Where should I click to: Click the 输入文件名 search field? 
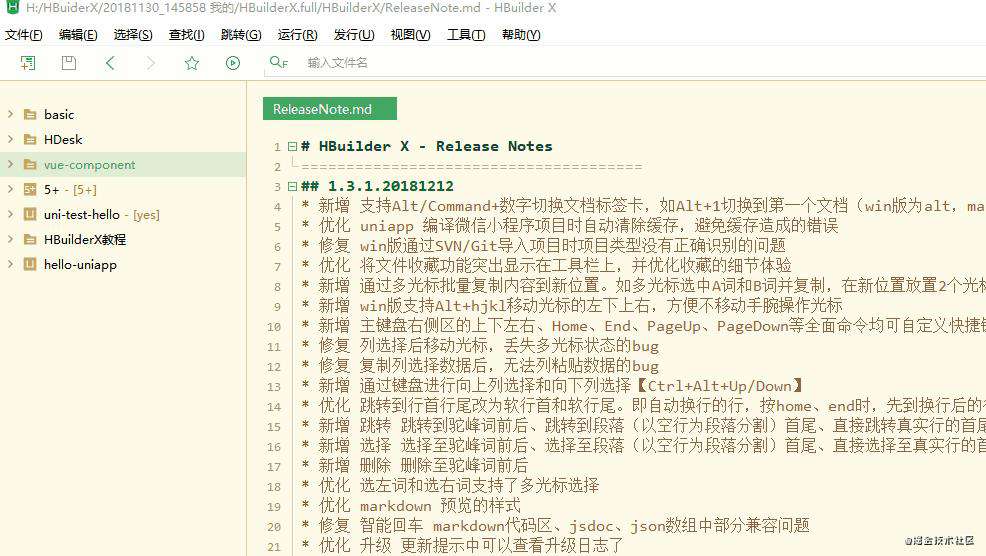(338, 63)
